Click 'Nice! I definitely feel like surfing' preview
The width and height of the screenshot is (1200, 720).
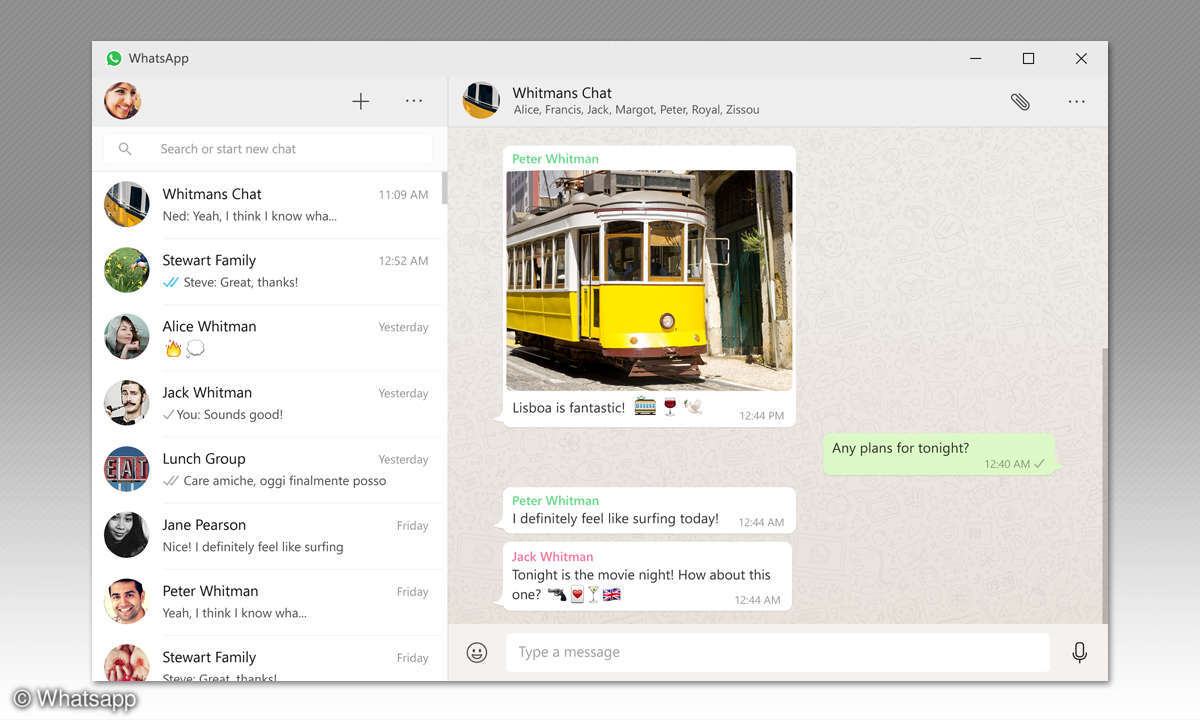253,546
